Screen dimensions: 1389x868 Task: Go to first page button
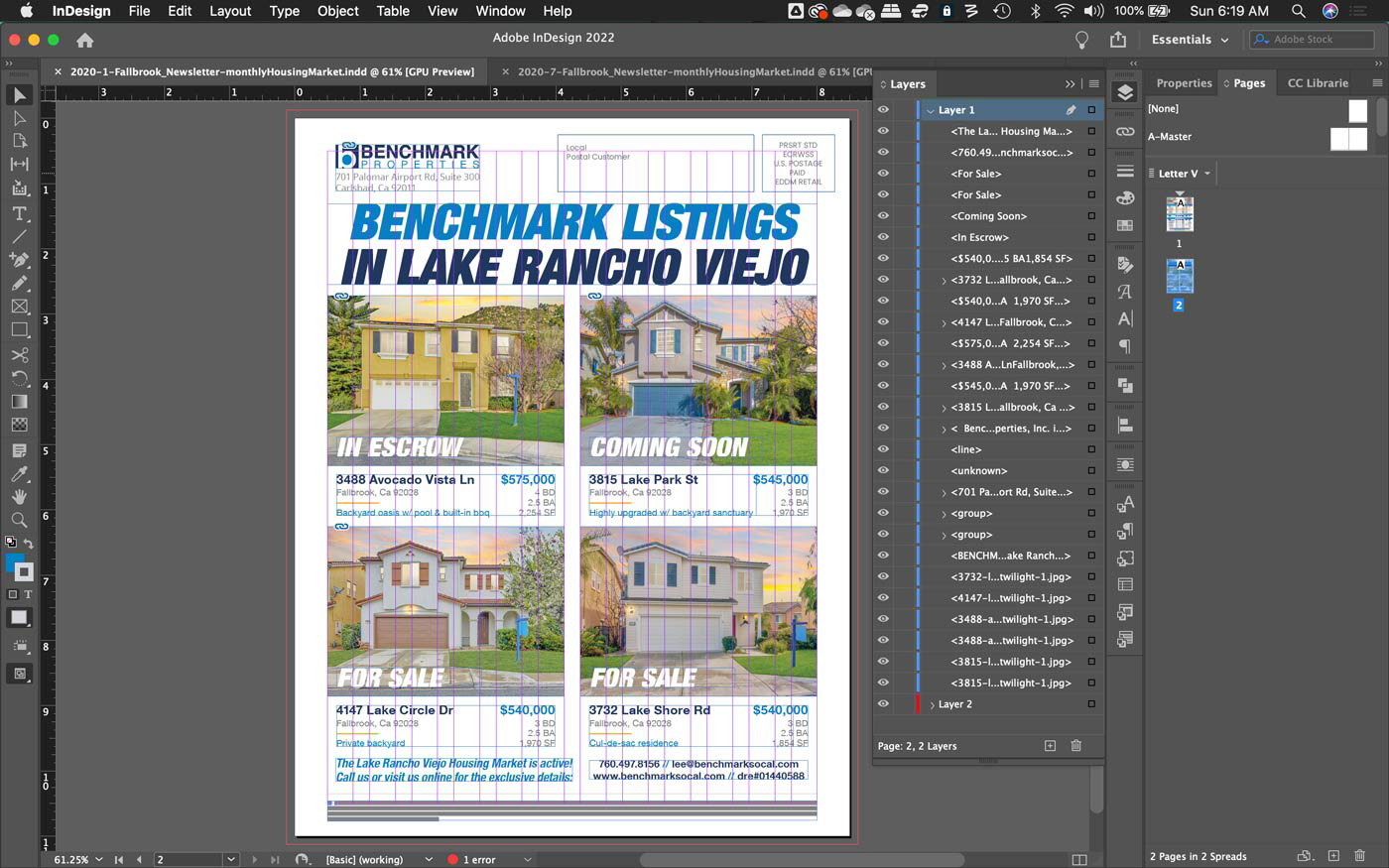pyautogui.click(x=118, y=859)
